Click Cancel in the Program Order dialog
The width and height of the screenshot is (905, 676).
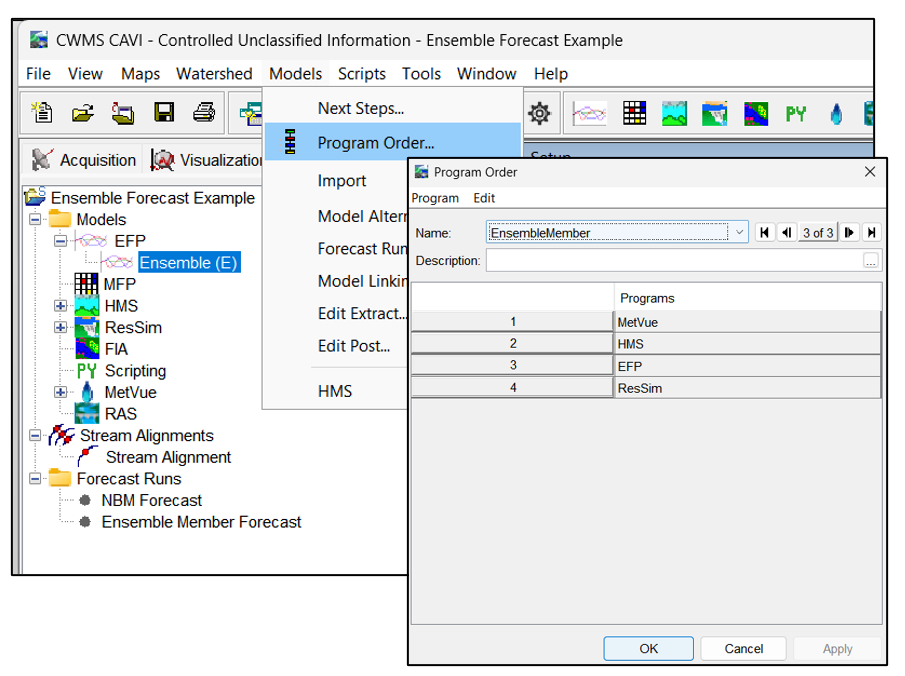(x=743, y=648)
